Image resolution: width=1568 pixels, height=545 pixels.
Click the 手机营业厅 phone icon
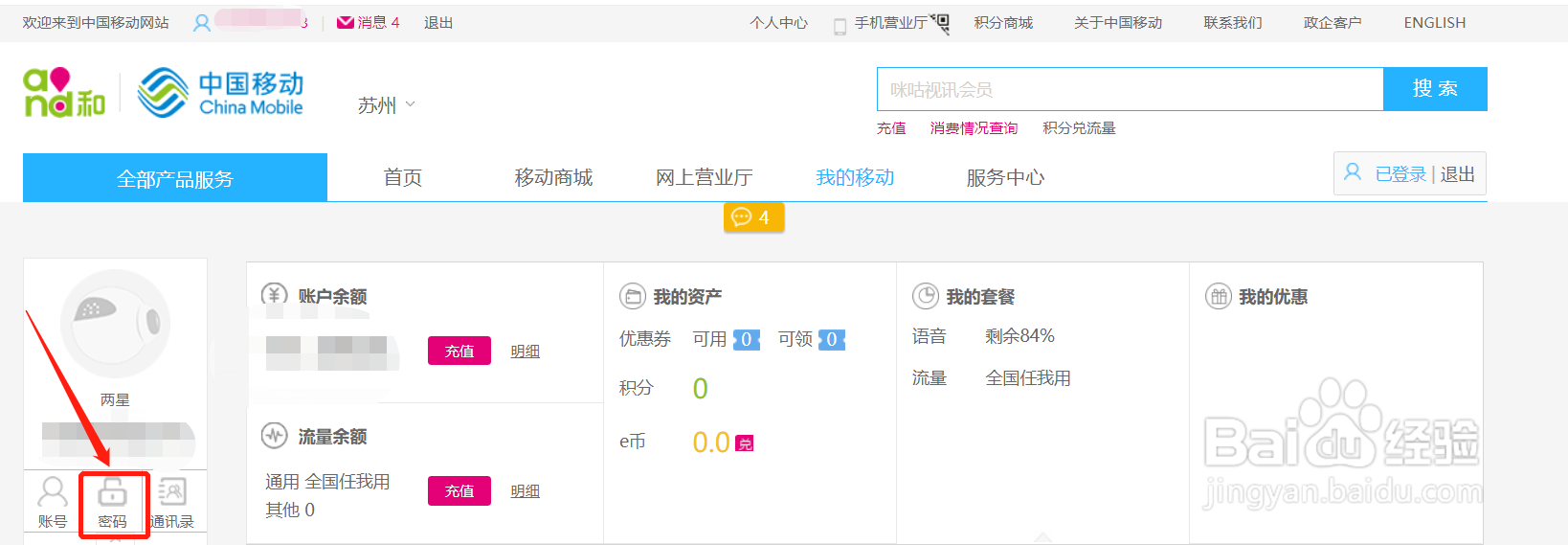tap(840, 27)
